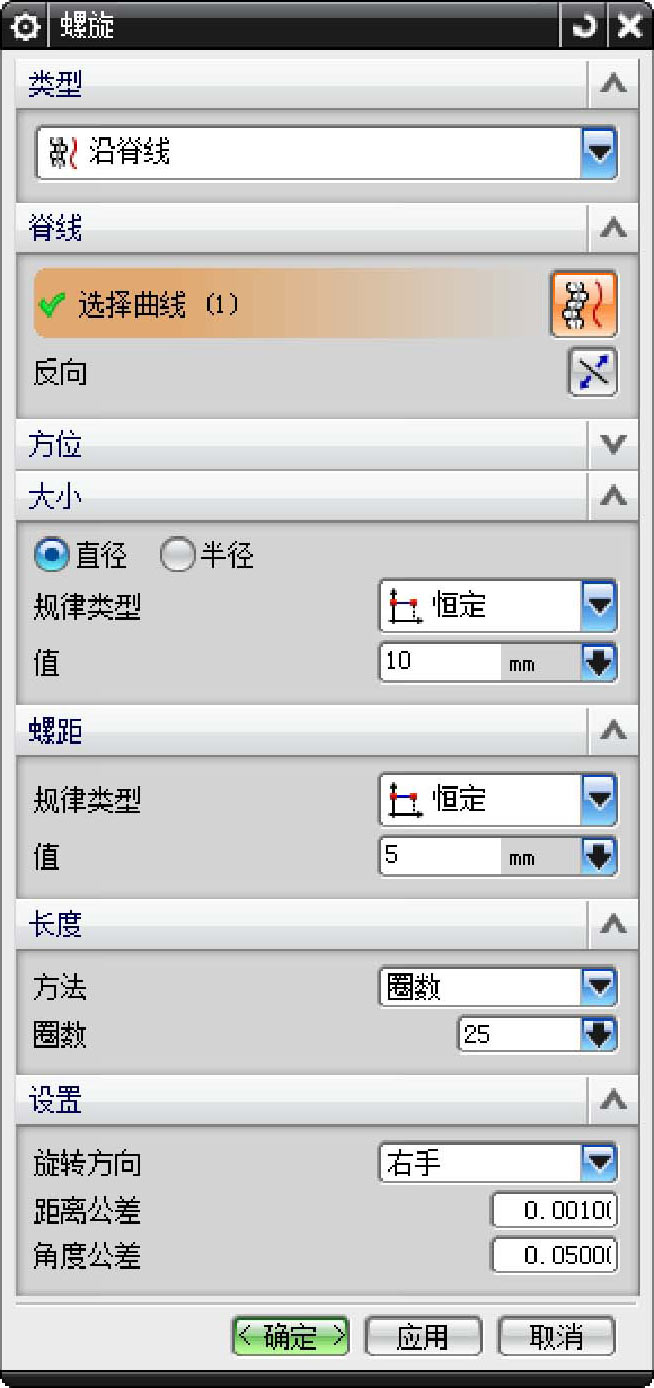This screenshot has height=1388, width=654.
Task: Click the 确定 button
Action: (290, 1337)
